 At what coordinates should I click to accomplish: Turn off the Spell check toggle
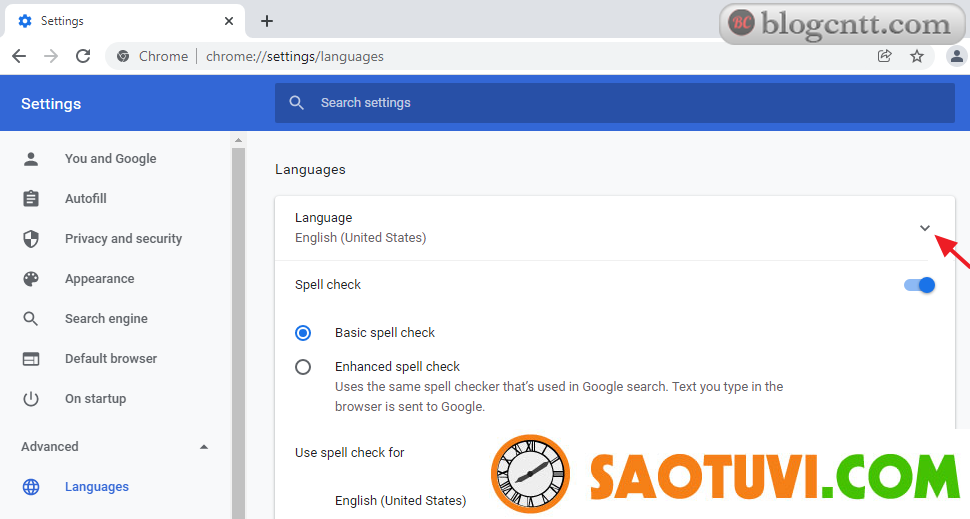click(919, 285)
